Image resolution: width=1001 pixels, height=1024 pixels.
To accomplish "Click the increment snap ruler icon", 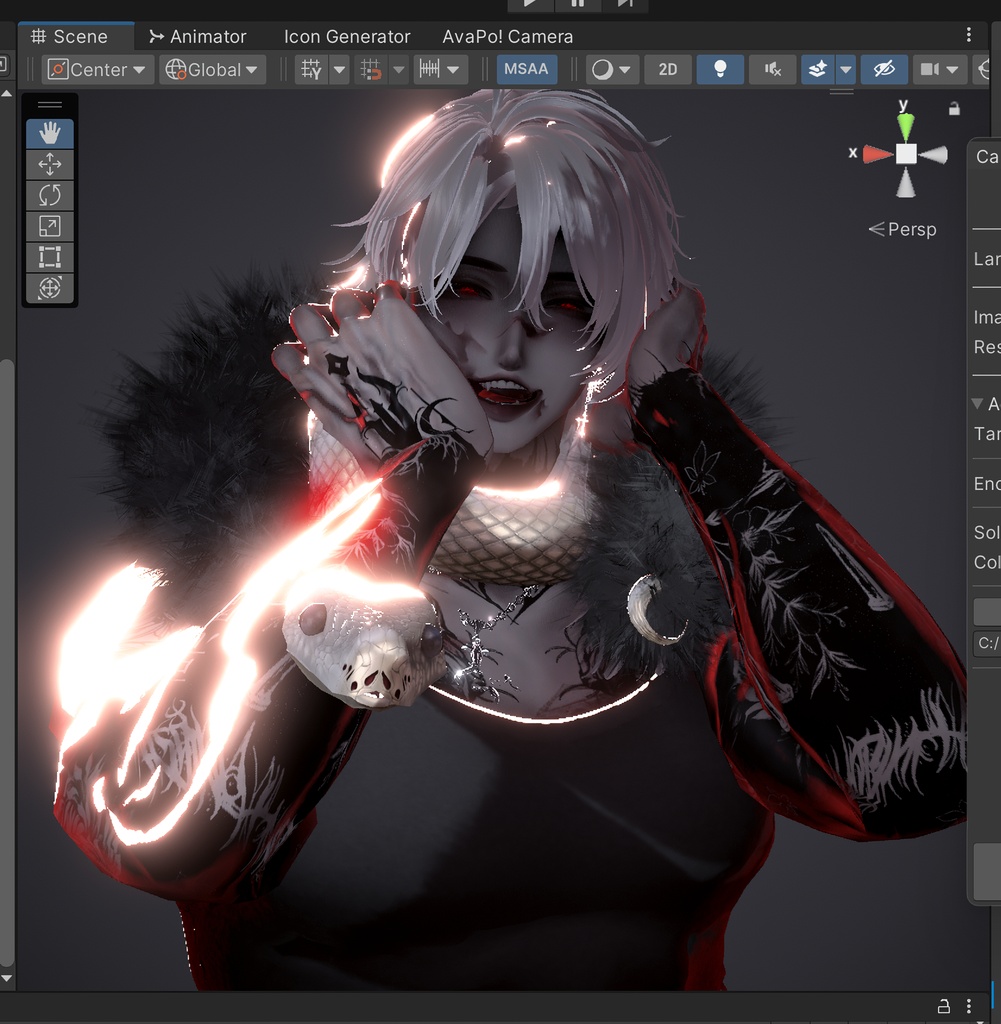I will pyautogui.click(x=429, y=69).
